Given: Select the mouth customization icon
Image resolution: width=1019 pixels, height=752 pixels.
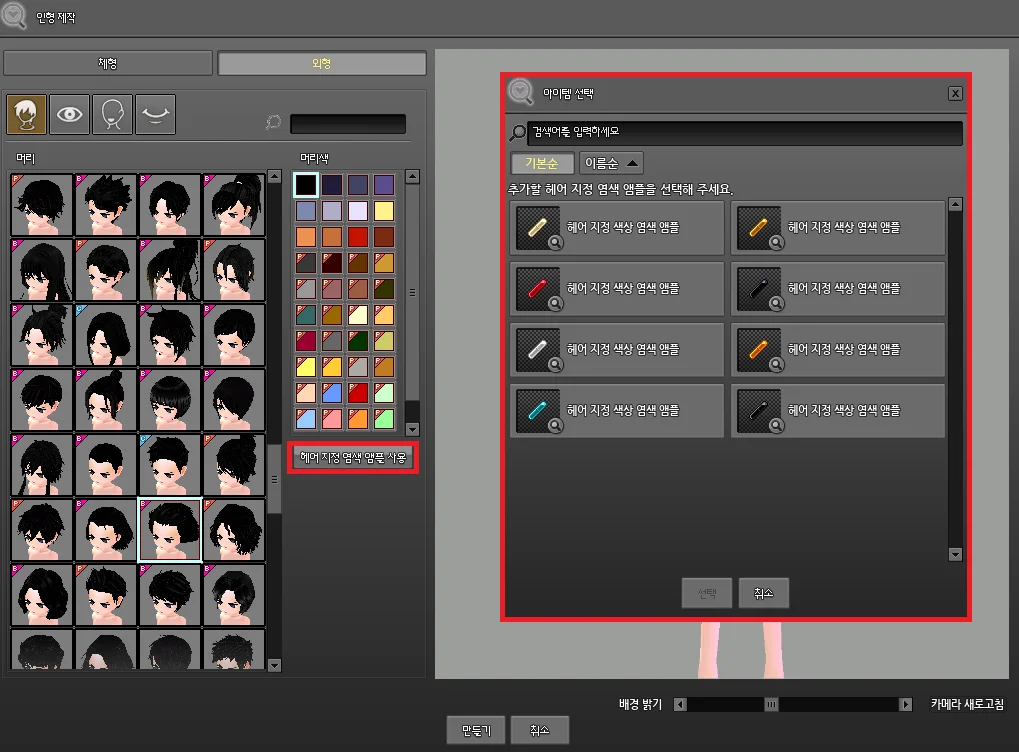Looking at the screenshot, I should pos(155,113).
